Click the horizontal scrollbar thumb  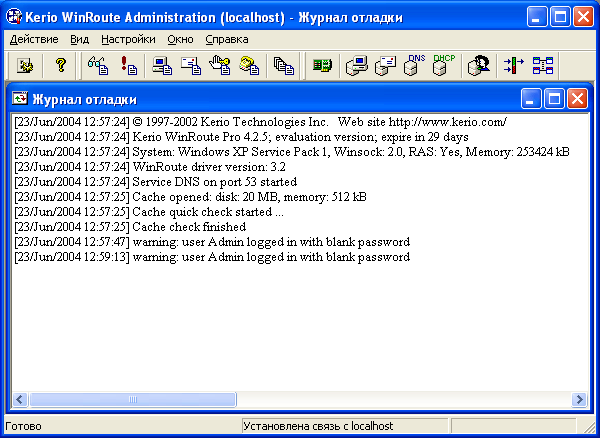133,400
